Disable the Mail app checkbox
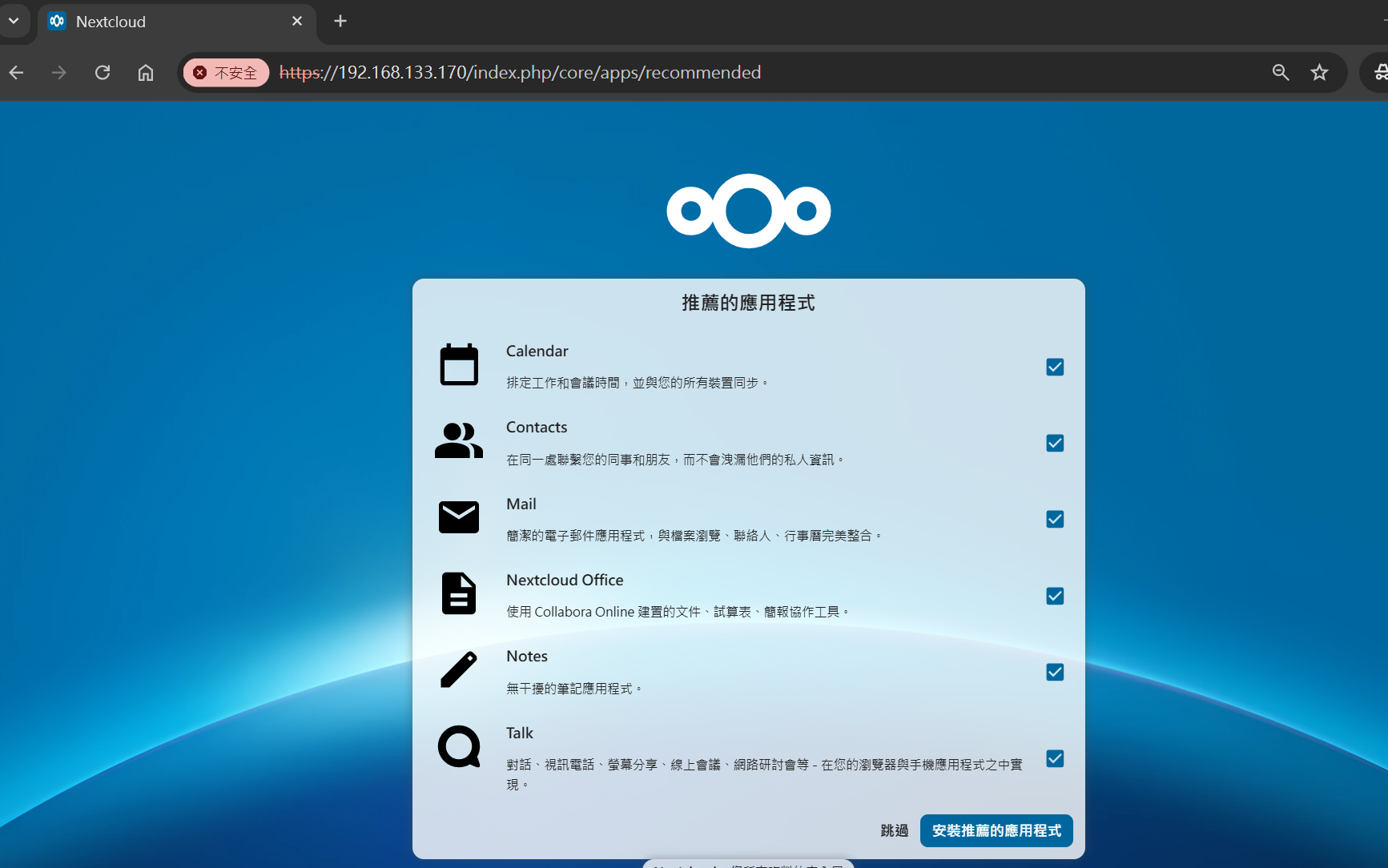 pyautogui.click(x=1055, y=519)
